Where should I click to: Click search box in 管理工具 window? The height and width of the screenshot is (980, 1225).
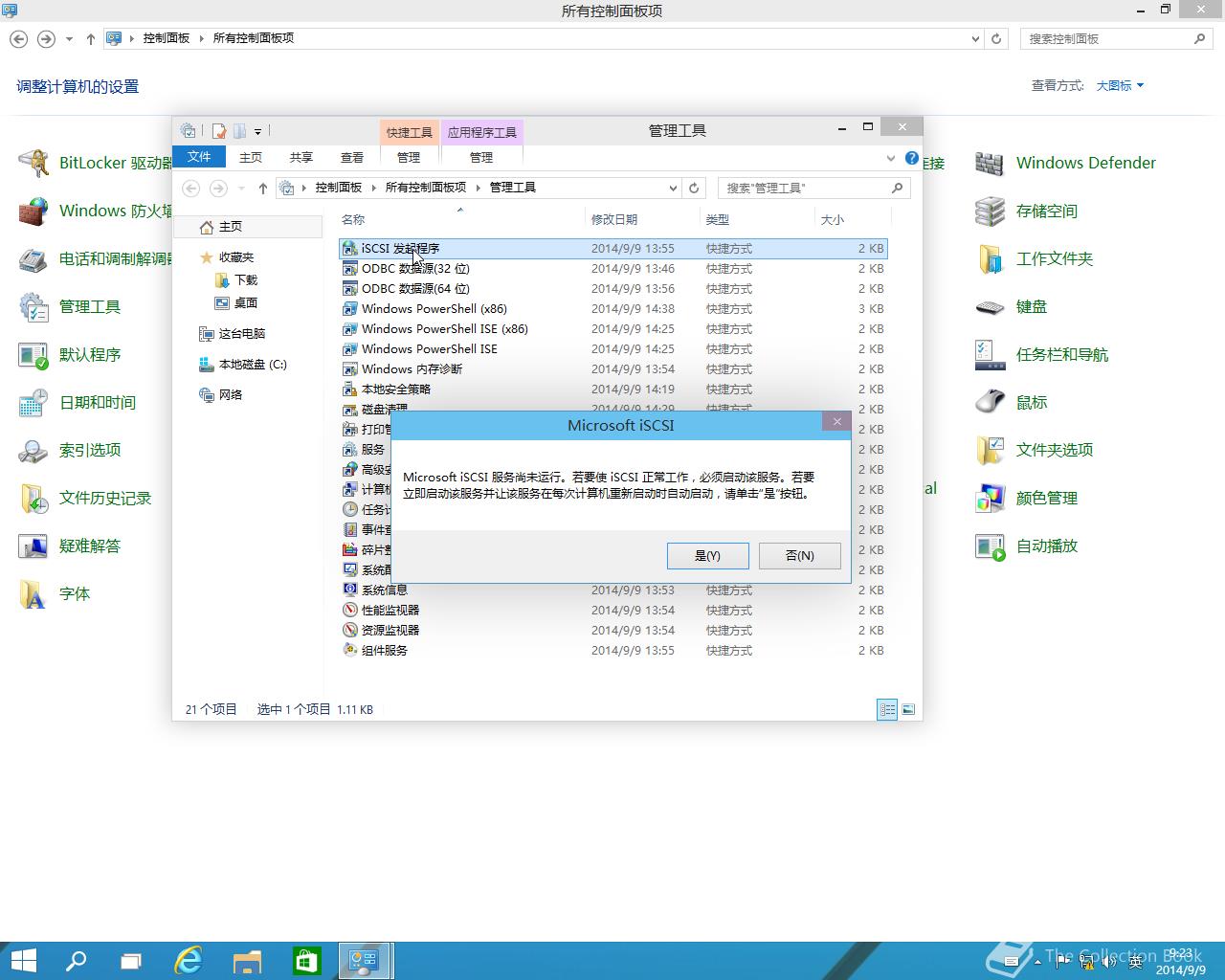tap(813, 188)
